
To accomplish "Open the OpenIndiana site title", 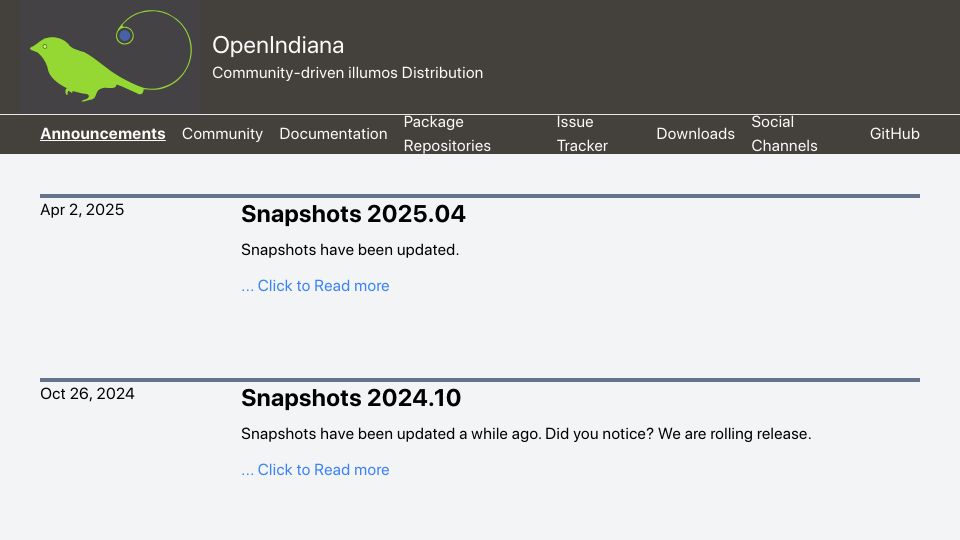I will [x=278, y=45].
